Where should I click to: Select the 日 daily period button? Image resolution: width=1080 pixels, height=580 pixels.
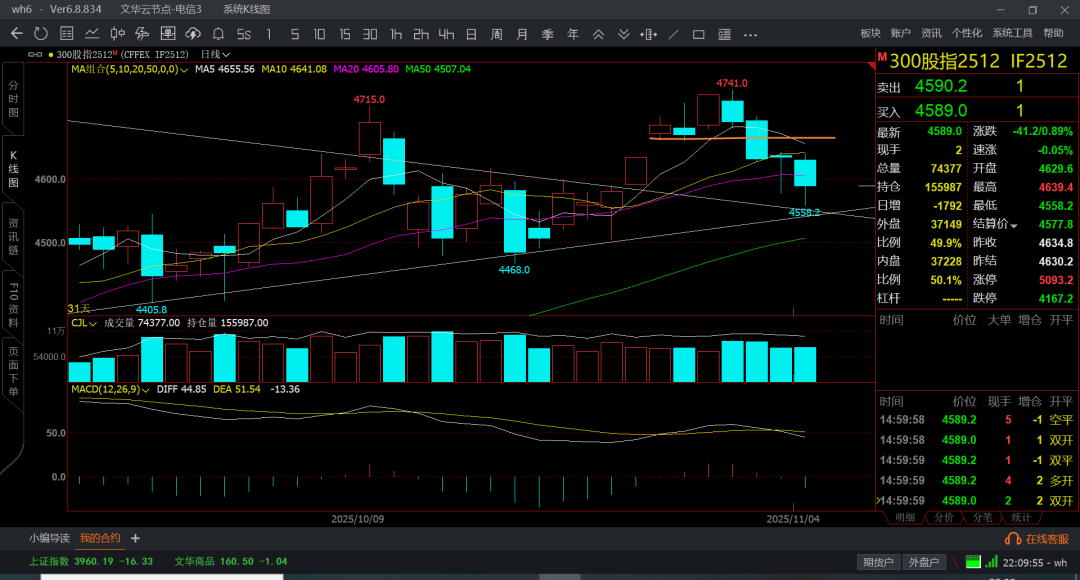[471, 34]
